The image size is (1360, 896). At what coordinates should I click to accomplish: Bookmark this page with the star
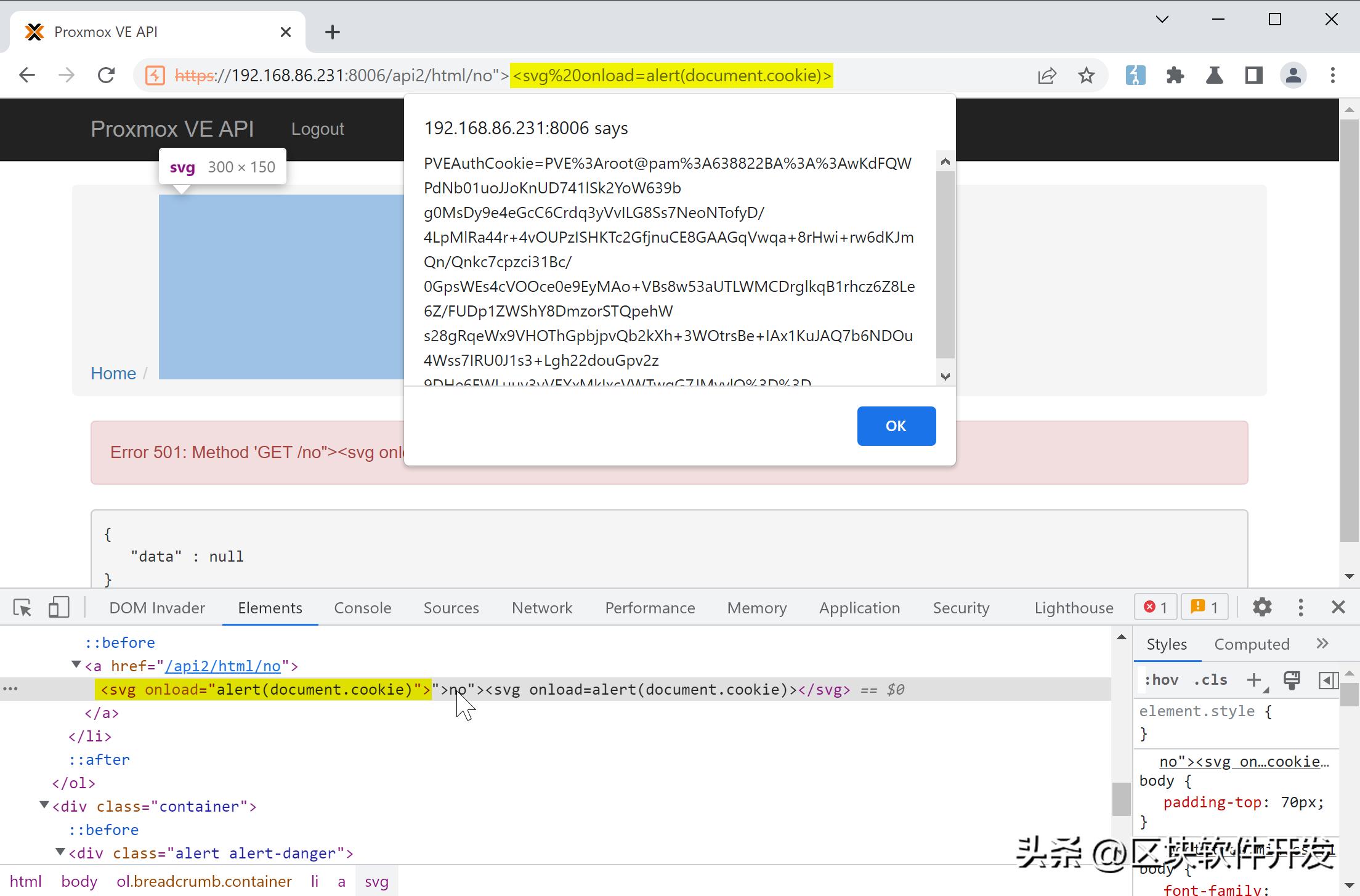click(x=1087, y=75)
